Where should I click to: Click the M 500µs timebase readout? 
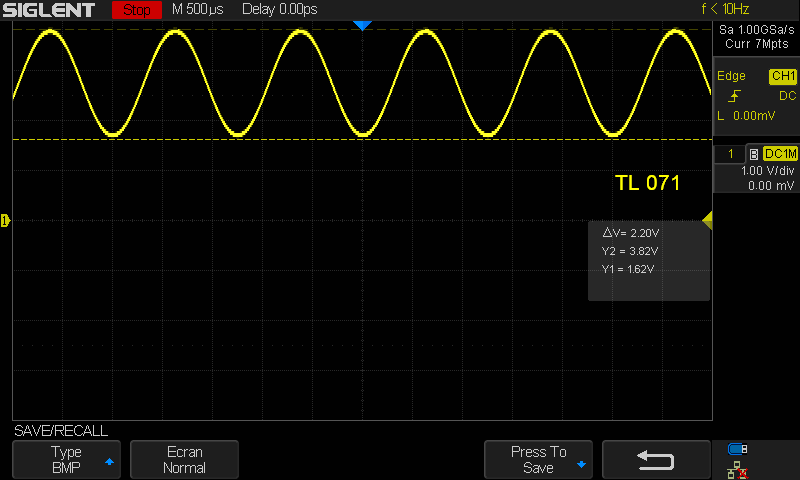(197, 9)
